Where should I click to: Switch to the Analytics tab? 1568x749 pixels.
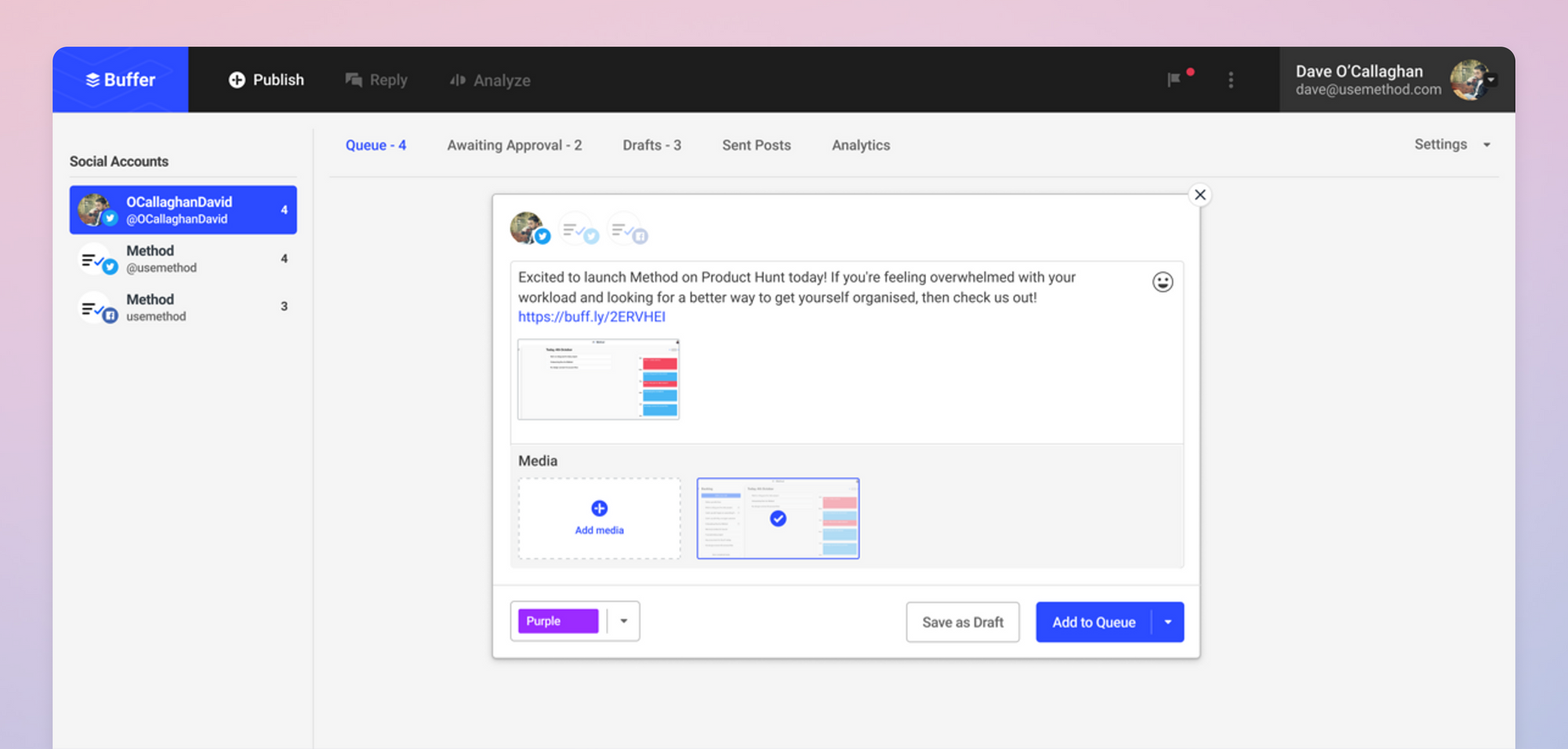coord(861,145)
